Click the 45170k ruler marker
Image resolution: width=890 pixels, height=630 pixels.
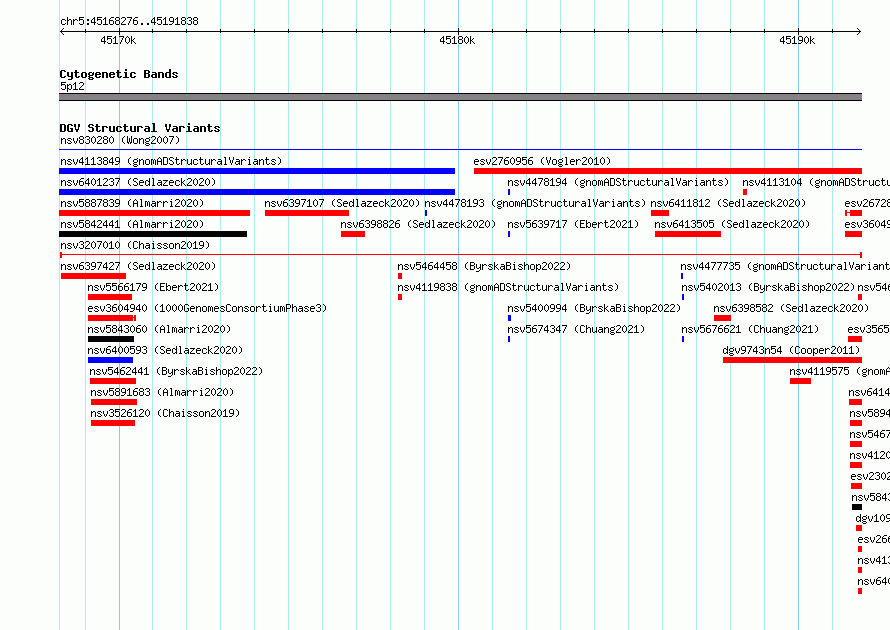[x=118, y=40]
